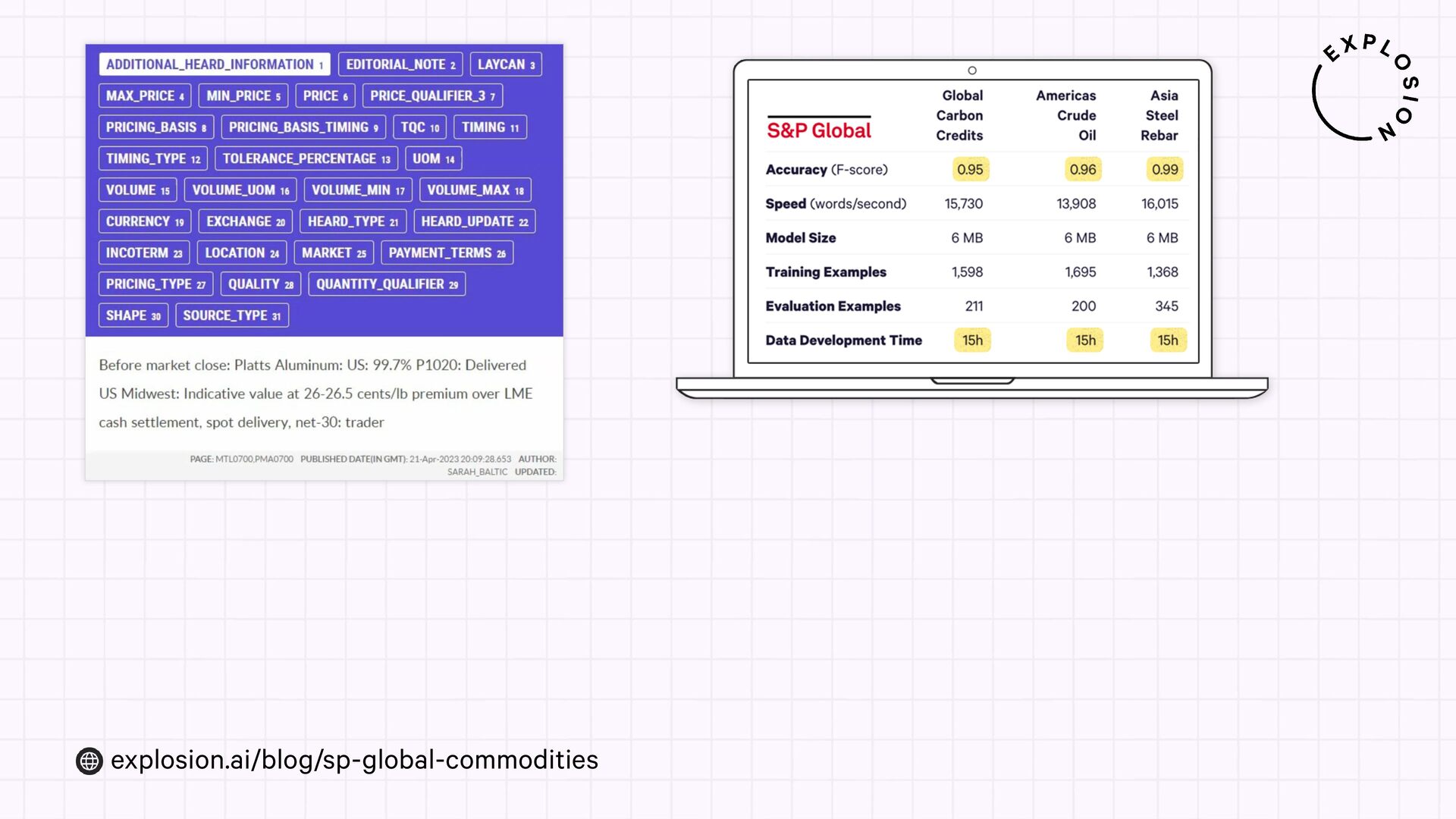Open the explosion.ai/blog/sp-global-commodities link

354,760
